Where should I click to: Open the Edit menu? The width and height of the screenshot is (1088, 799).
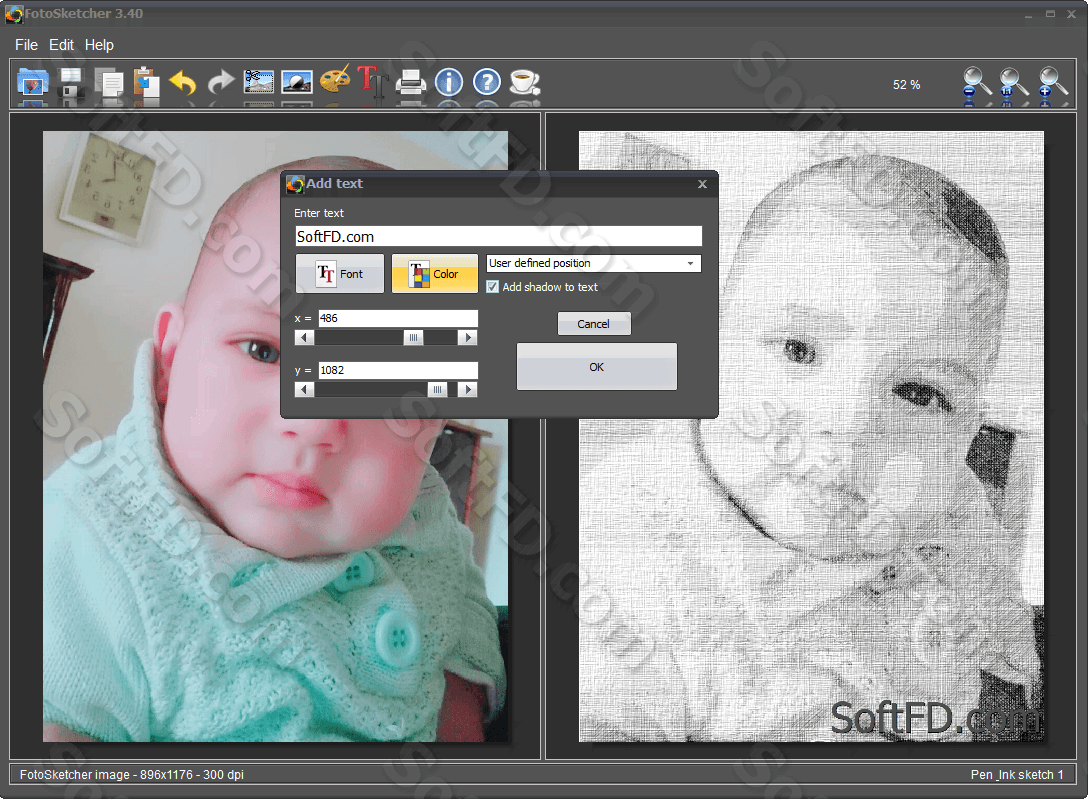[x=61, y=45]
